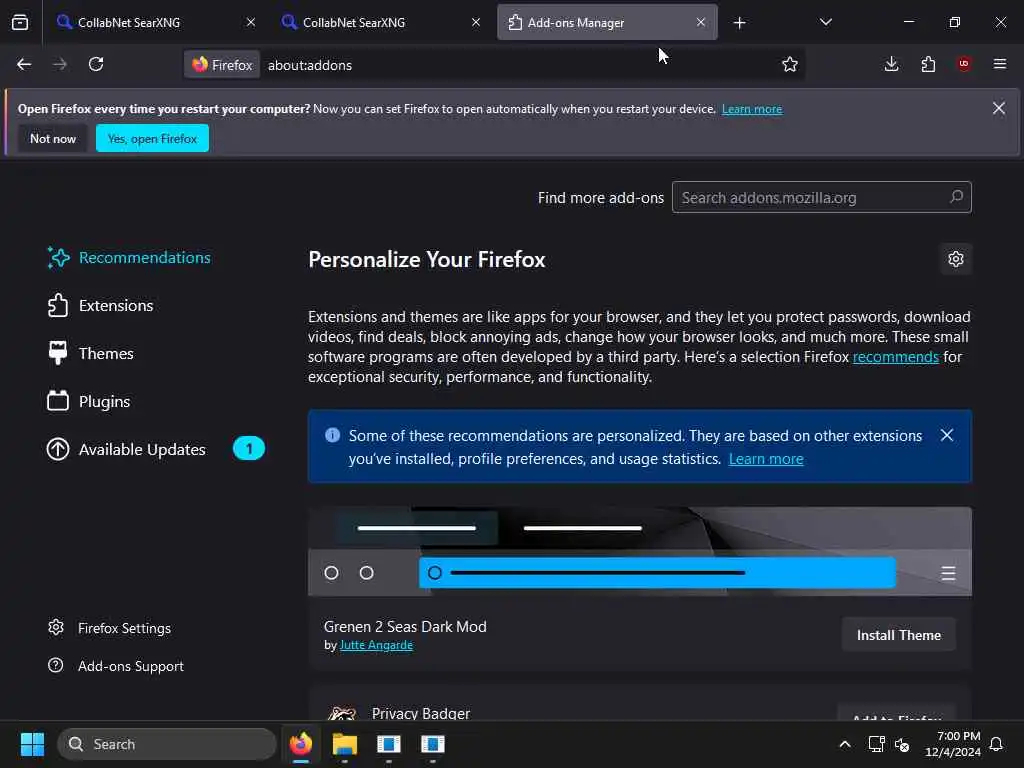1024x768 pixels.
Task: Click the network status tray icon
Action: coord(876,744)
